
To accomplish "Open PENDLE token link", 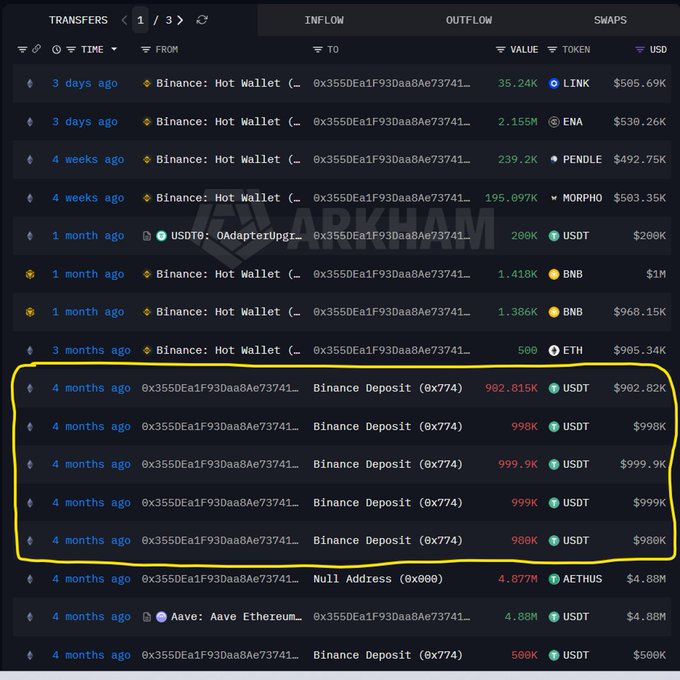I will [x=582, y=160].
